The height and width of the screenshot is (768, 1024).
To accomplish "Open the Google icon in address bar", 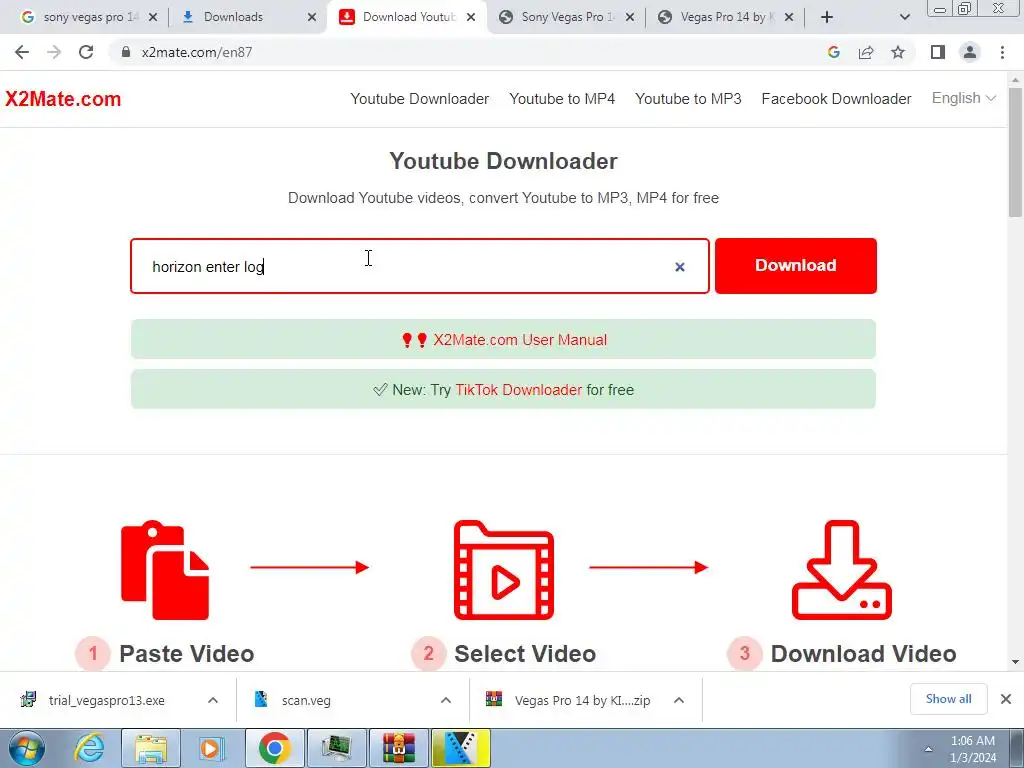I will pyautogui.click(x=833, y=52).
